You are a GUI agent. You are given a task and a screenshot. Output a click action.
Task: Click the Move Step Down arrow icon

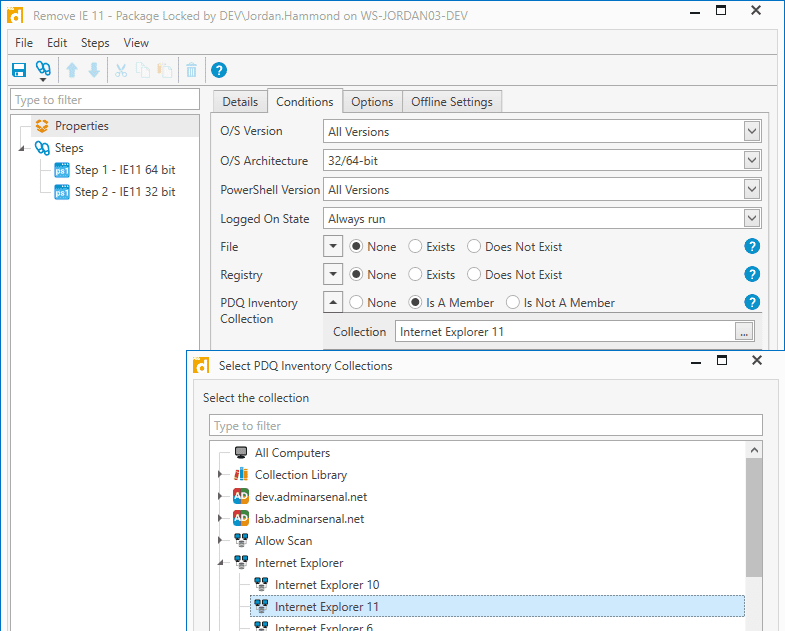click(94, 70)
